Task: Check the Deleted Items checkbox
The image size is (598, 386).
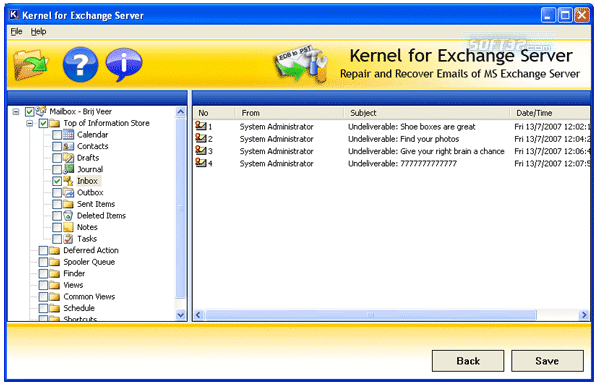Action: [x=57, y=216]
